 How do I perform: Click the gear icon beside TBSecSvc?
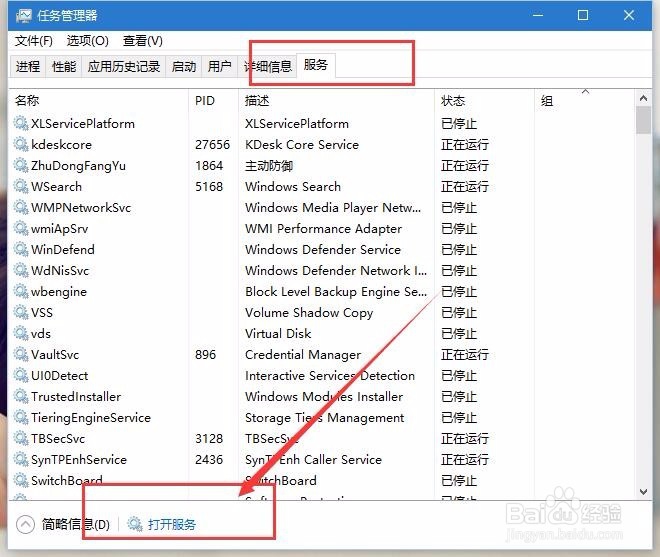(x=21, y=438)
